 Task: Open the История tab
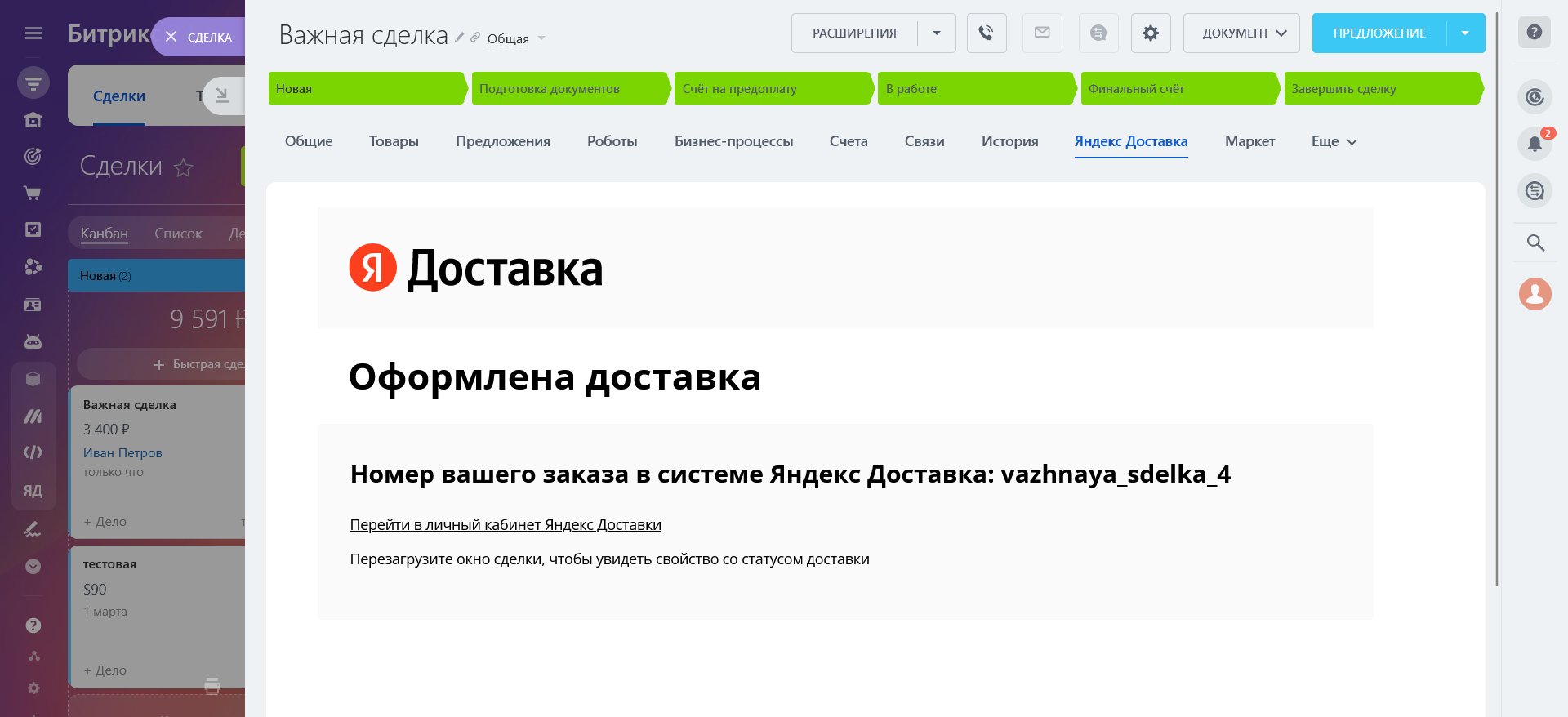click(1009, 141)
